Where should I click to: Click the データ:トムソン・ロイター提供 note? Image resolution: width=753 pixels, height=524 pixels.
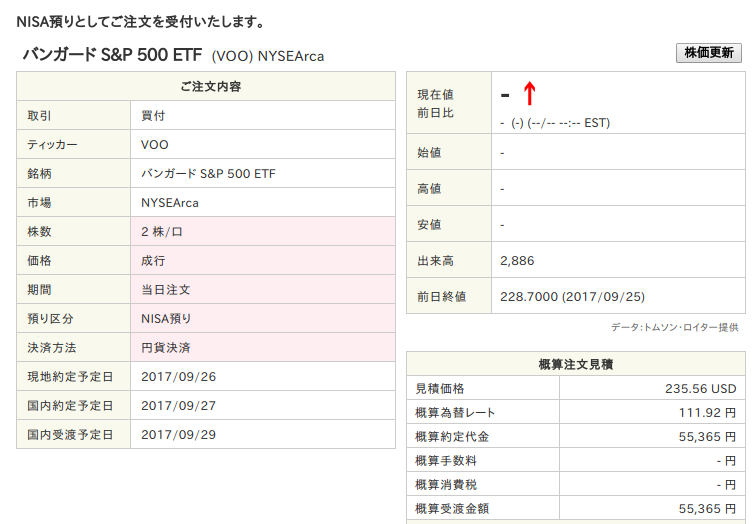tap(674, 328)
